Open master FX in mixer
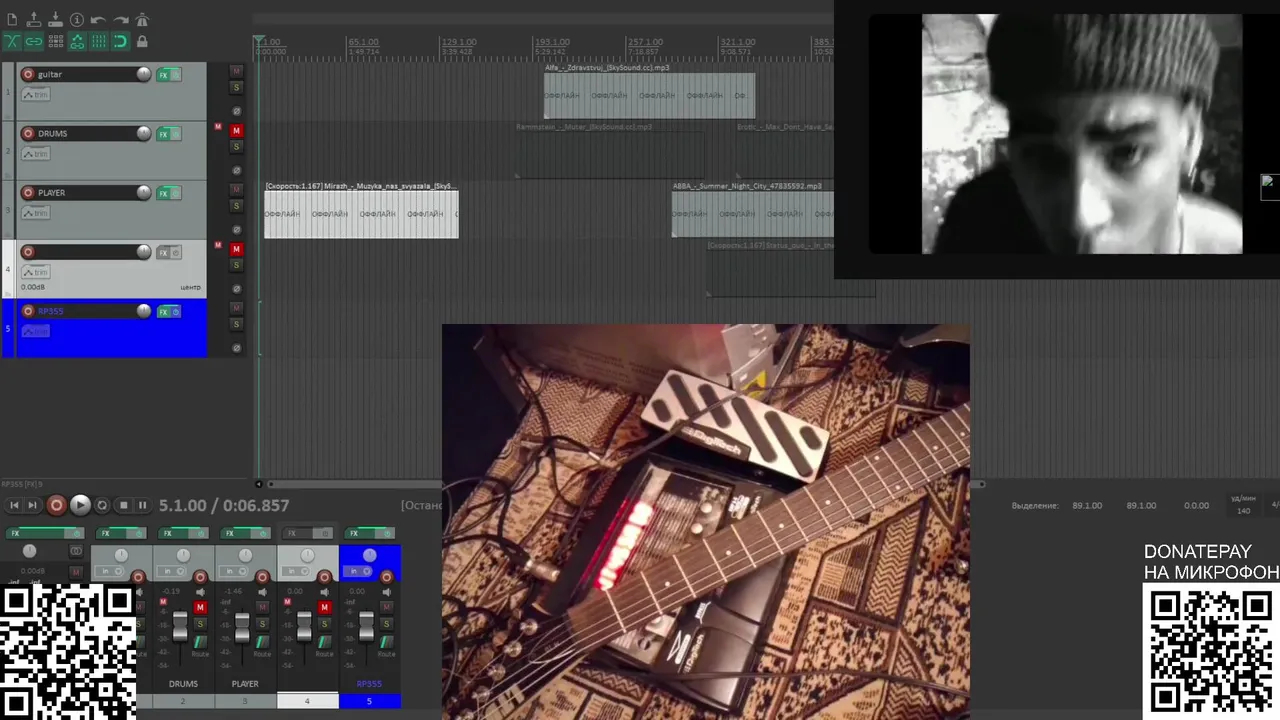The image size is (1280, 720). (35, 533)
